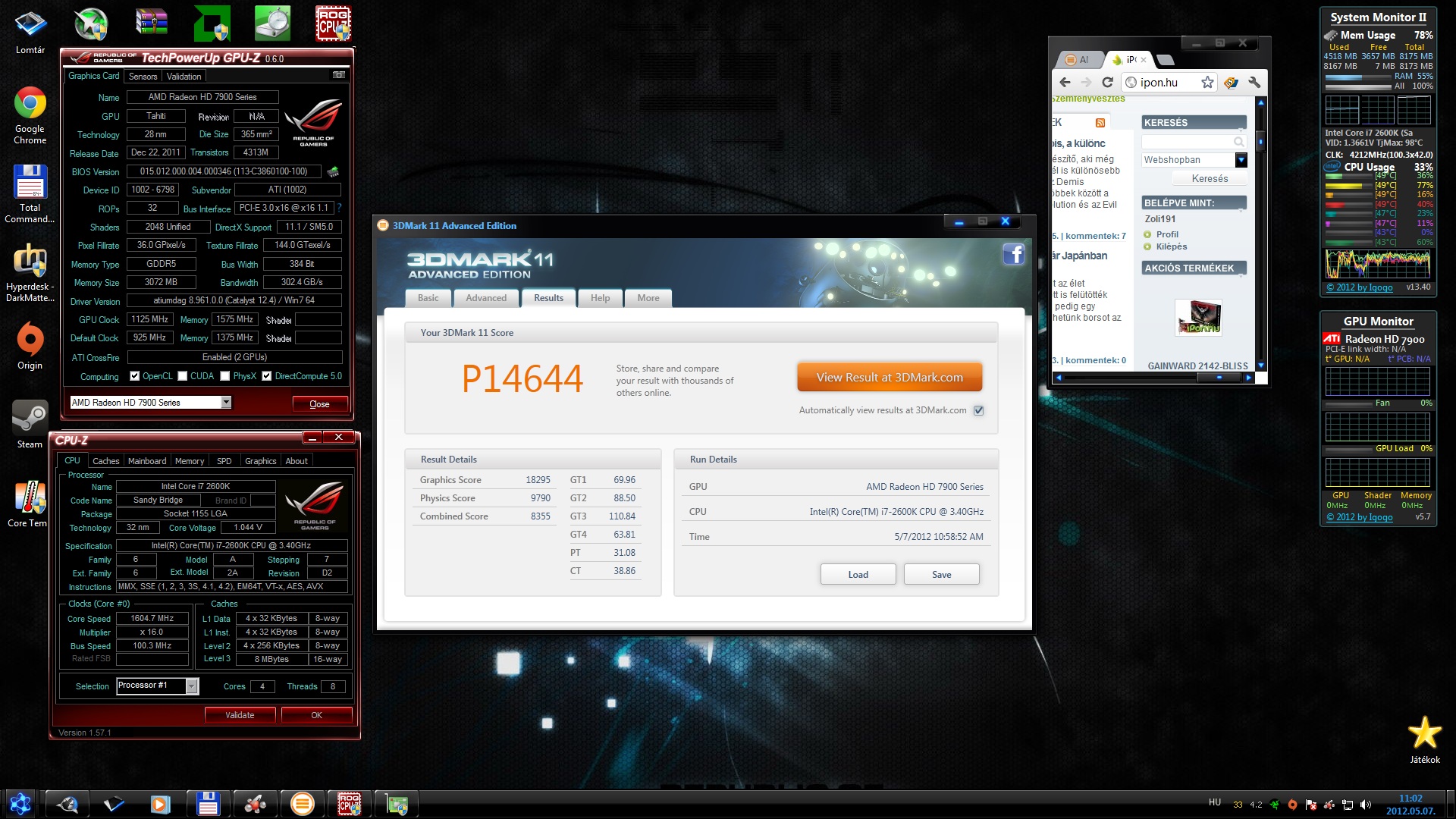Switch to Advanced tab in 3DMark
Screen dimensions: 1456x819
[x=486, y=298]
